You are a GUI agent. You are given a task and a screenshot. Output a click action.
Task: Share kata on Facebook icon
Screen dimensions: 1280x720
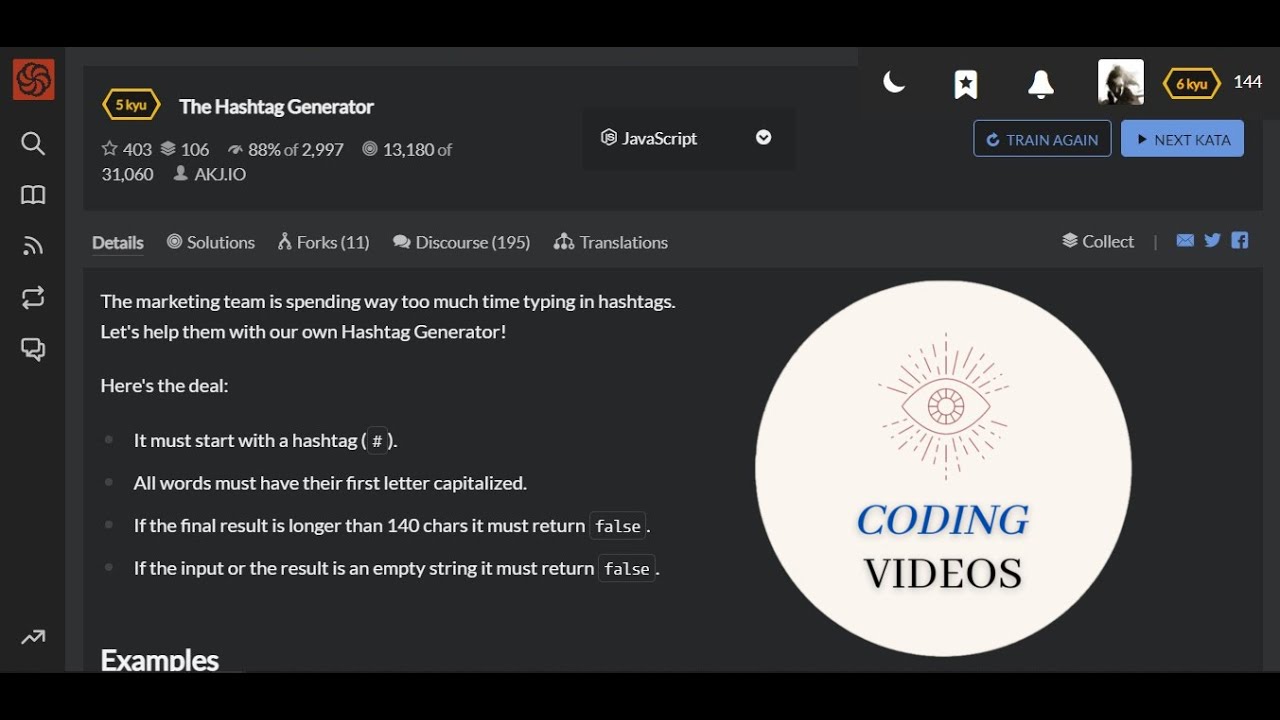coord(1240,240)
